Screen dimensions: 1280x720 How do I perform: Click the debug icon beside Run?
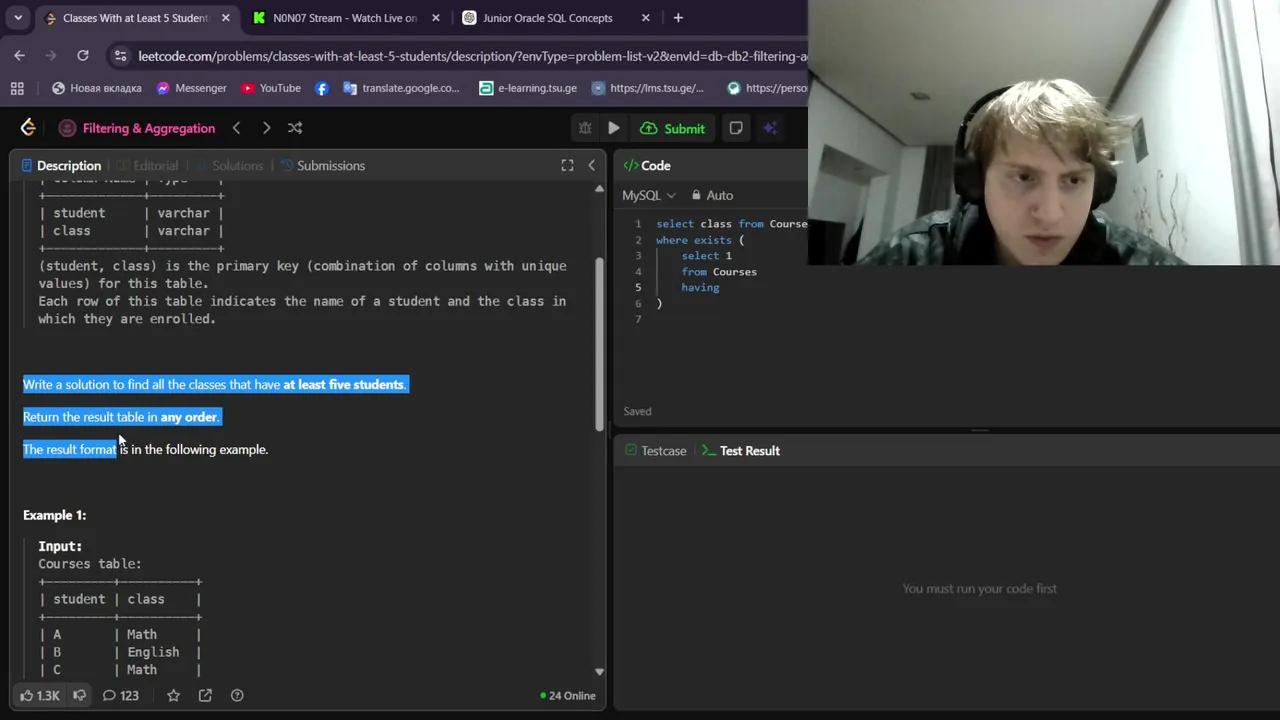click(x=585, y=128)
